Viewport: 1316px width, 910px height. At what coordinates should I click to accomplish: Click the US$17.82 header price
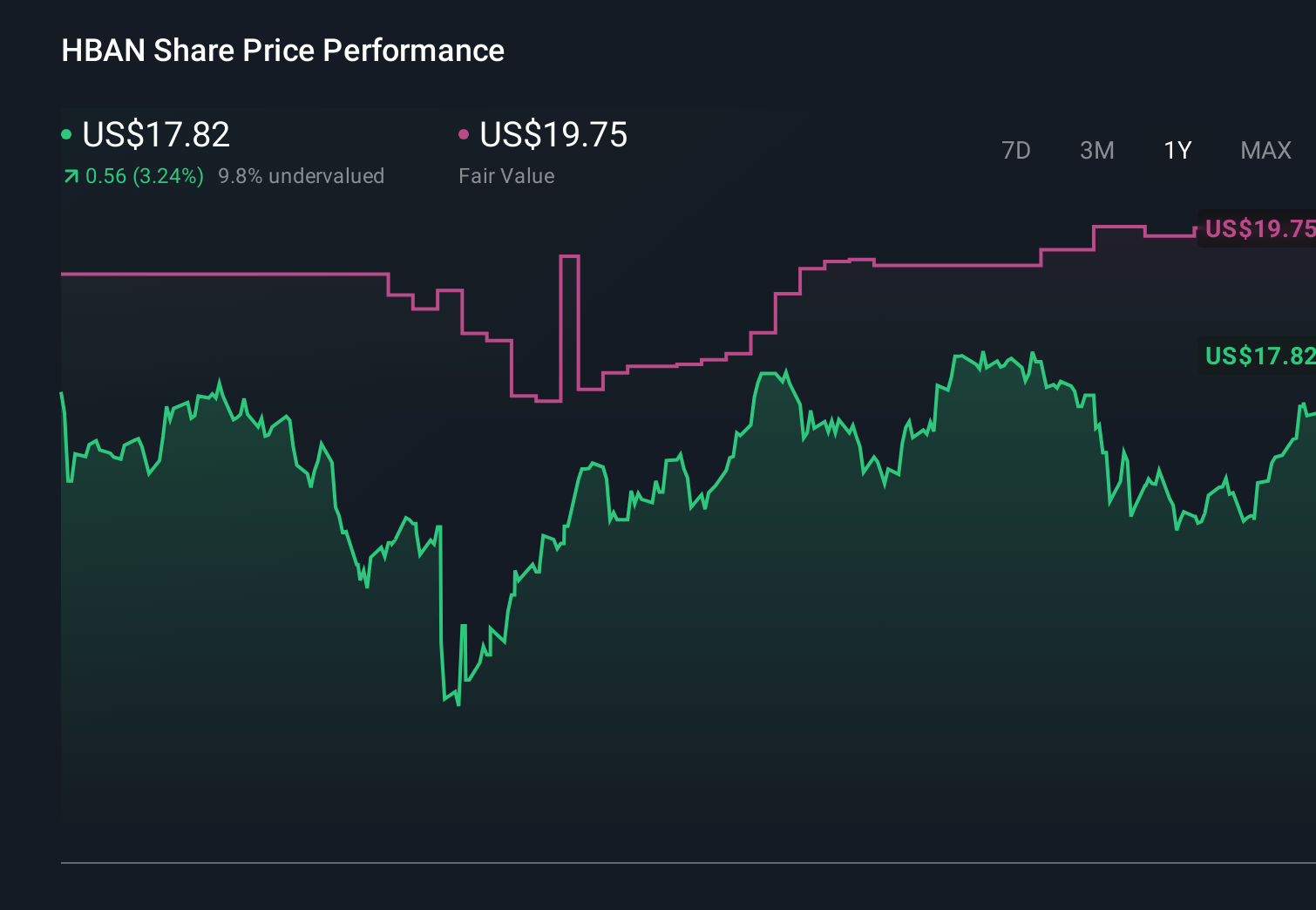155,135
